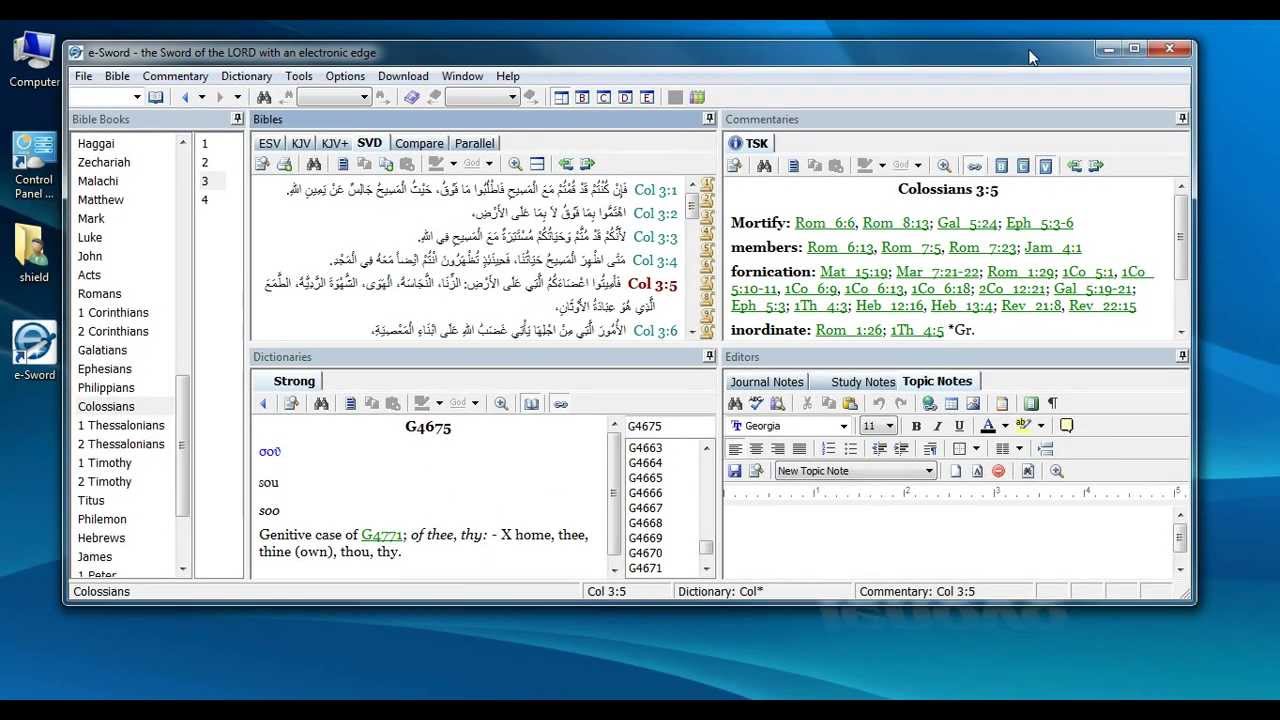Screen dimensions: 1280x720
Task: Select G4666 in the Strong's number list
Action: (x=645, y=493)
